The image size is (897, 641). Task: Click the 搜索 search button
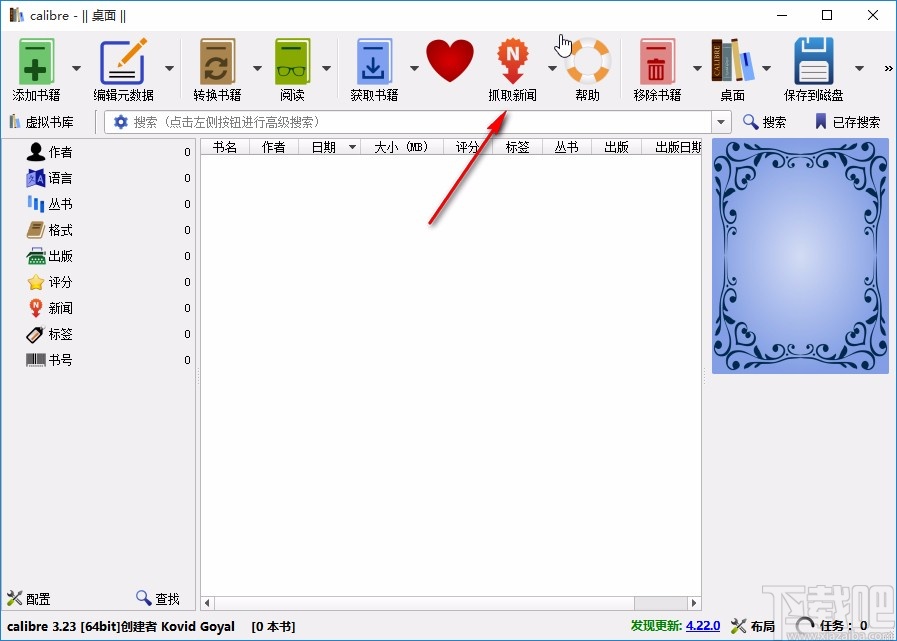(x=764, y=122)
